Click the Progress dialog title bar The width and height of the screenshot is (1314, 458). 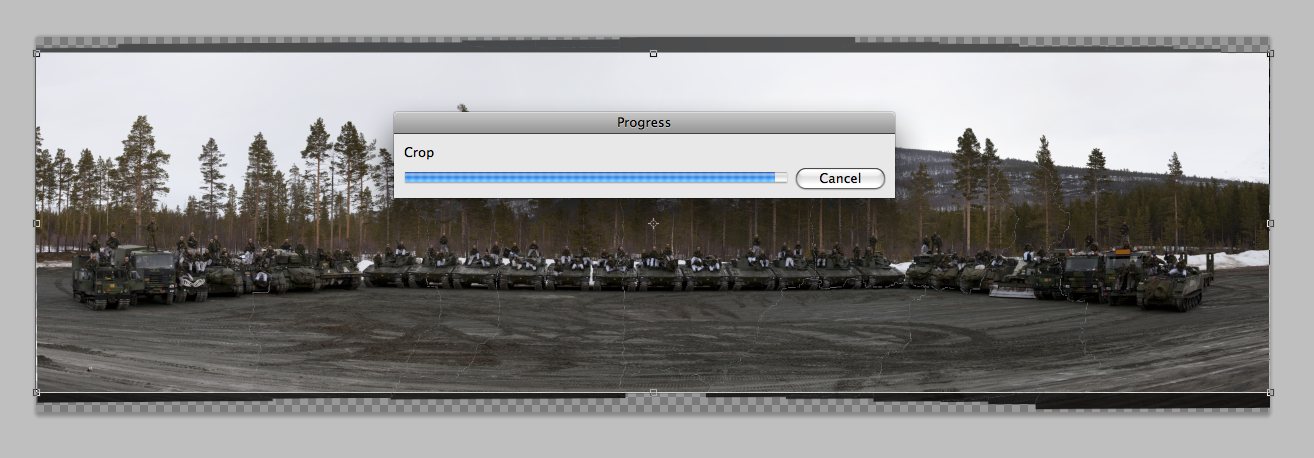click(x=643, y=122)
